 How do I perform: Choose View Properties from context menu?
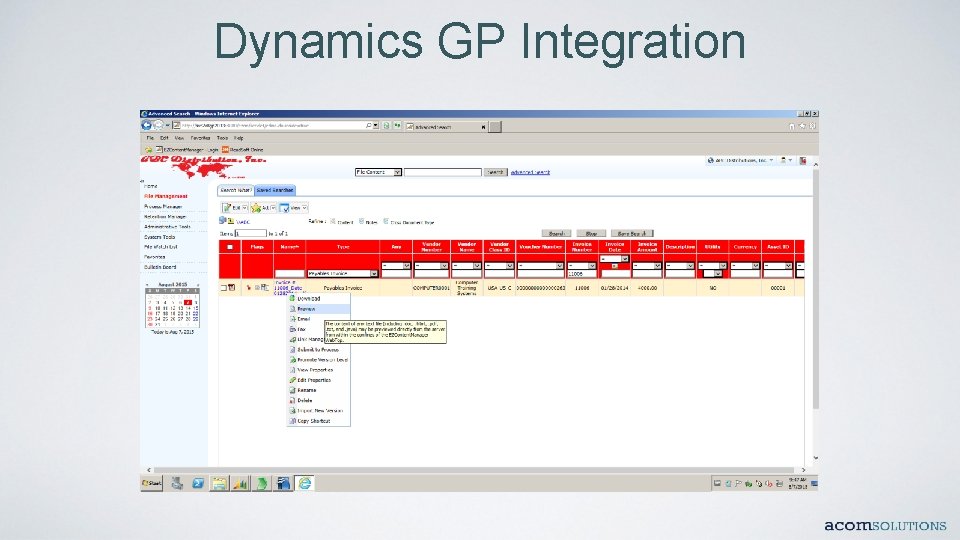(x=318, y=370)
